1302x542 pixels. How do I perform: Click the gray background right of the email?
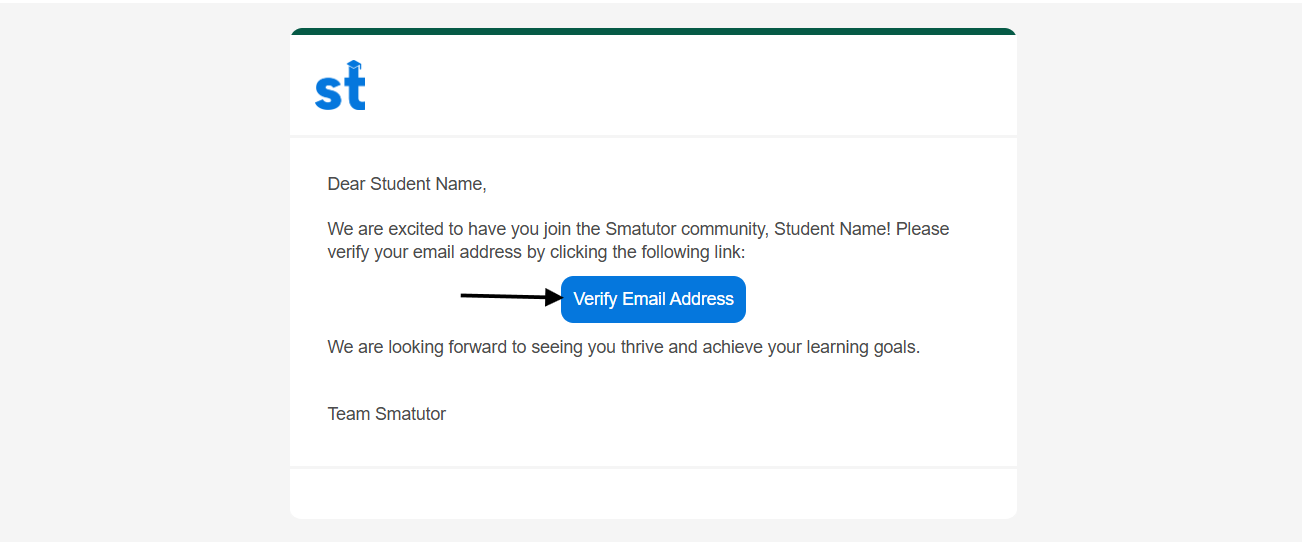point(1160,271)
